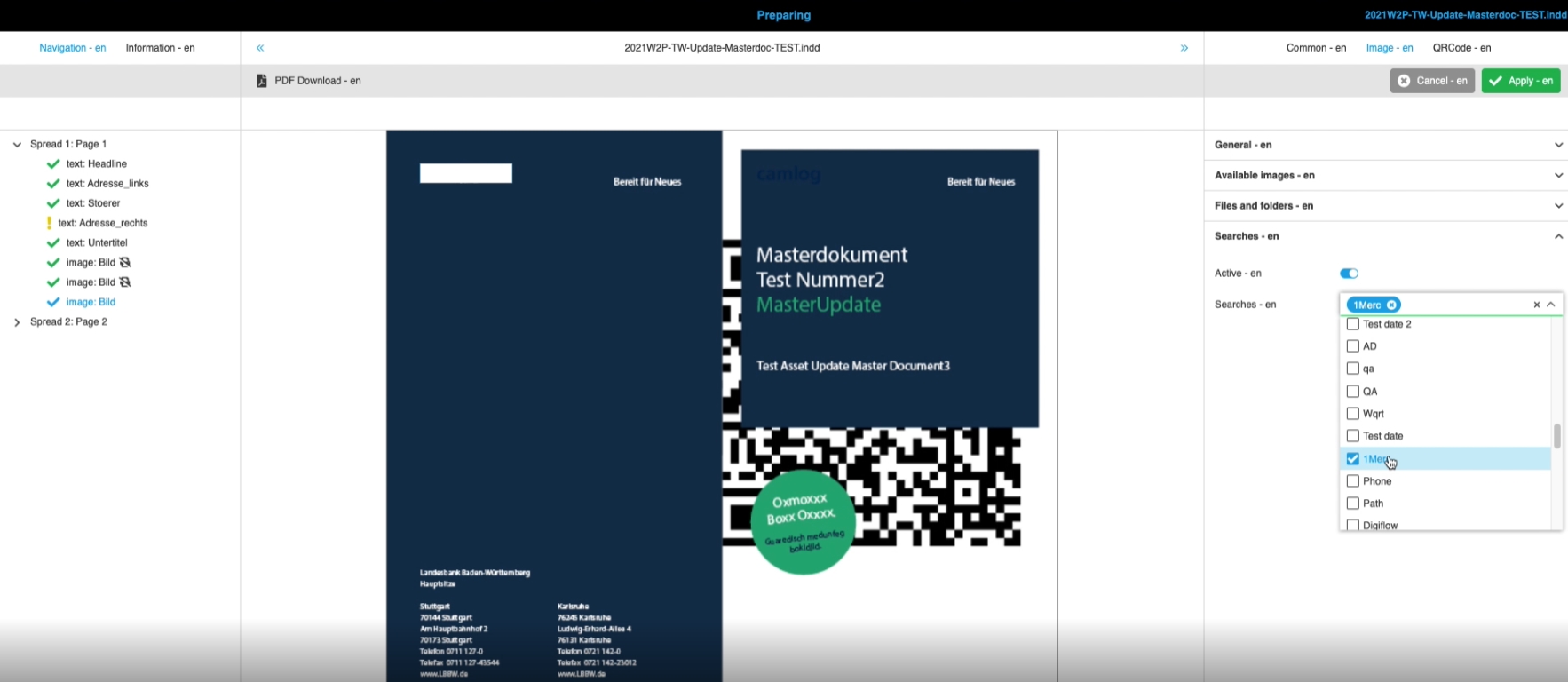Toggle the Active - en switch
The height and width of the screenshot is (682, 1568).
point(1349,274)
